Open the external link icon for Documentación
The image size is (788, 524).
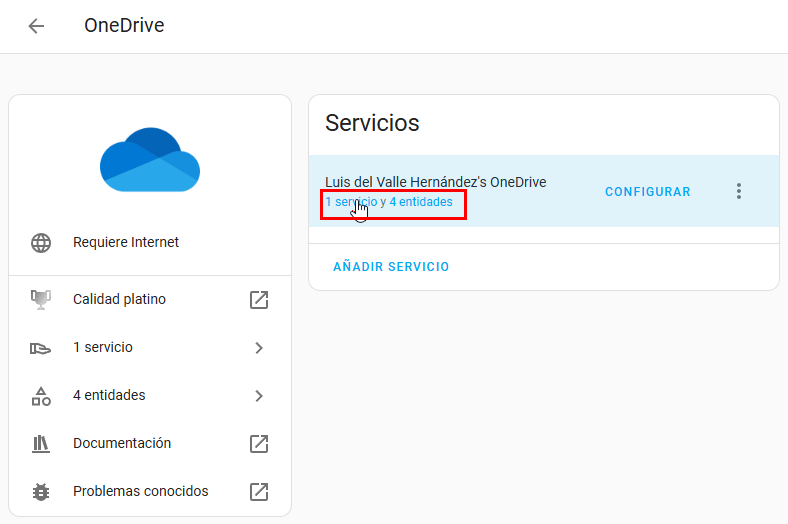[259, 444]
